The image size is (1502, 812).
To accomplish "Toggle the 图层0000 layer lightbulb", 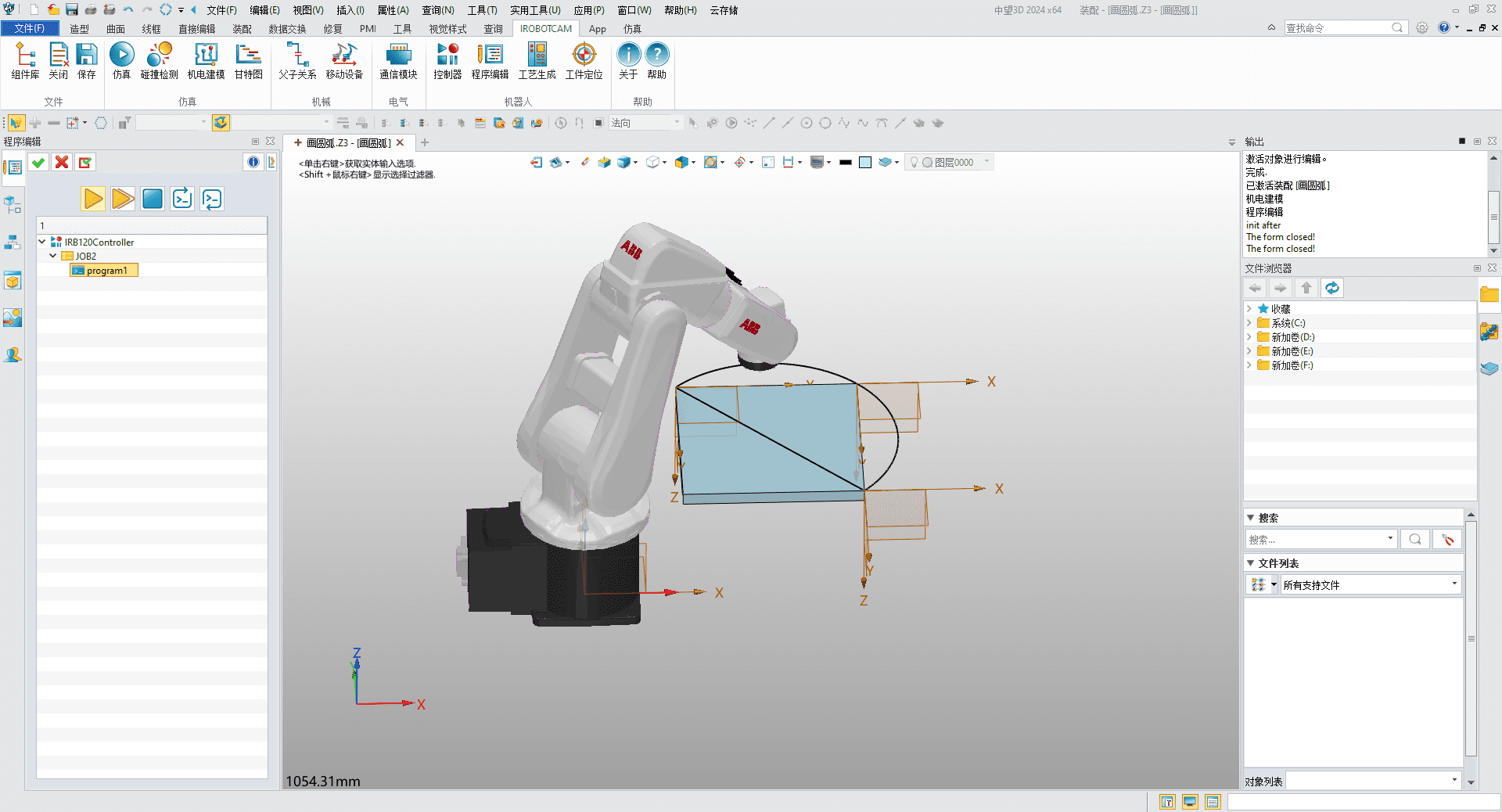I will coord(913,163).
